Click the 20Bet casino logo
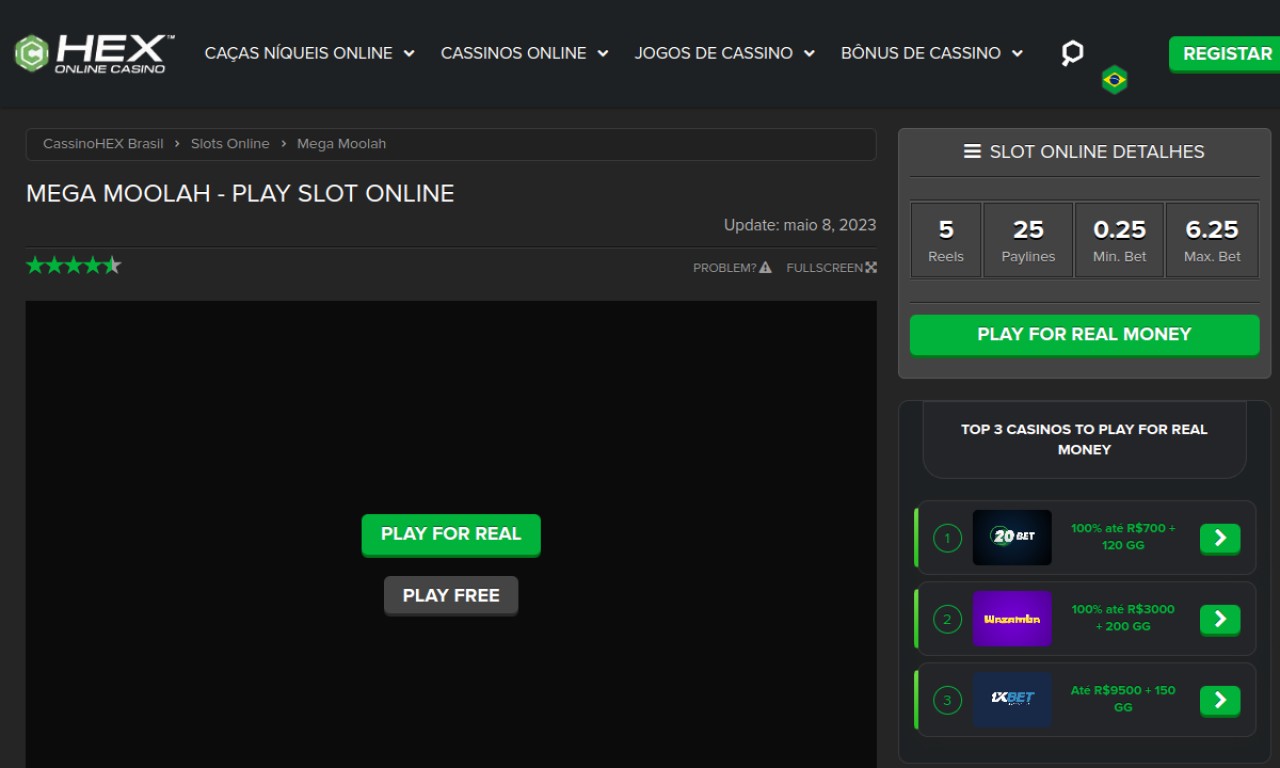 (1012, 538)
